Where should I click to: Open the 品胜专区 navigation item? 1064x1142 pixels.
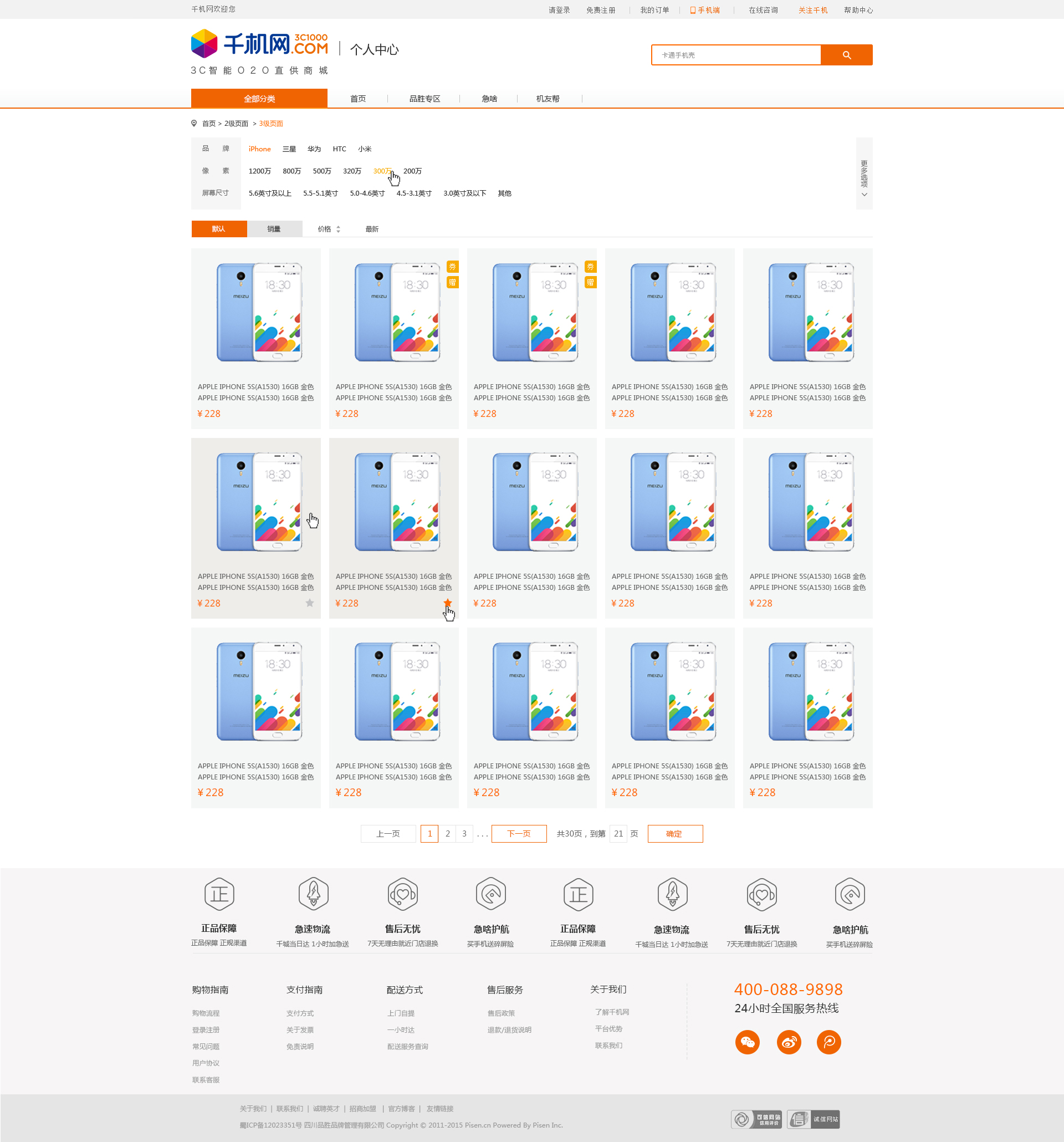tap(424, 99)
